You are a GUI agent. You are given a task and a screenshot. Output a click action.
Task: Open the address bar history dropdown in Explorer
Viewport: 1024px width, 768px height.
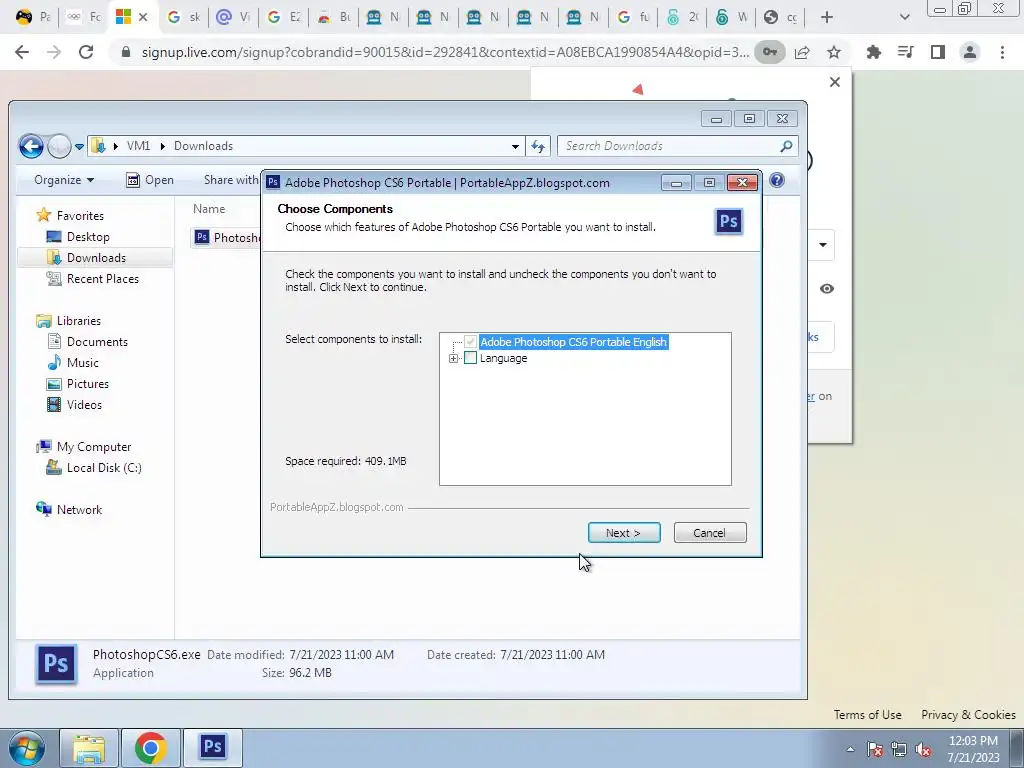pos(515,146)
